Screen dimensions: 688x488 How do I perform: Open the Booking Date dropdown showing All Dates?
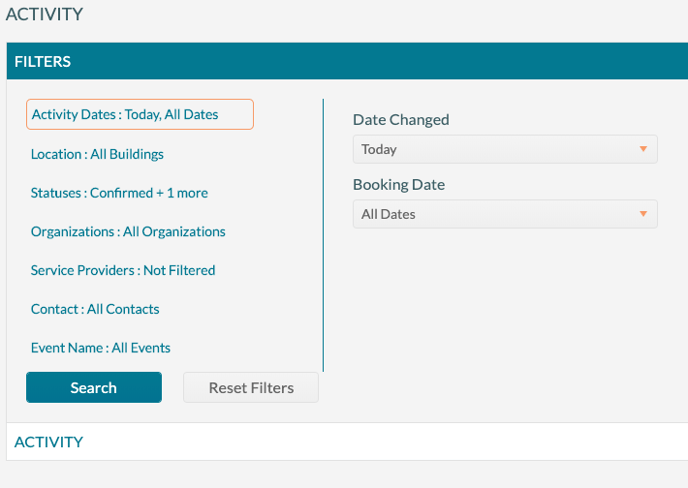[505, 214]
